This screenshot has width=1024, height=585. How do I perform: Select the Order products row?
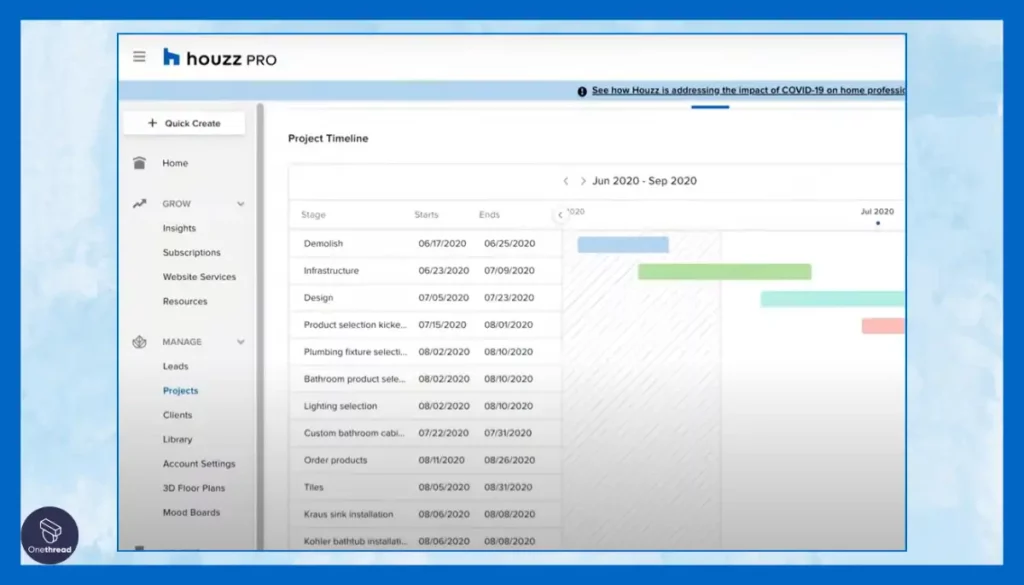tap(425, 460)
